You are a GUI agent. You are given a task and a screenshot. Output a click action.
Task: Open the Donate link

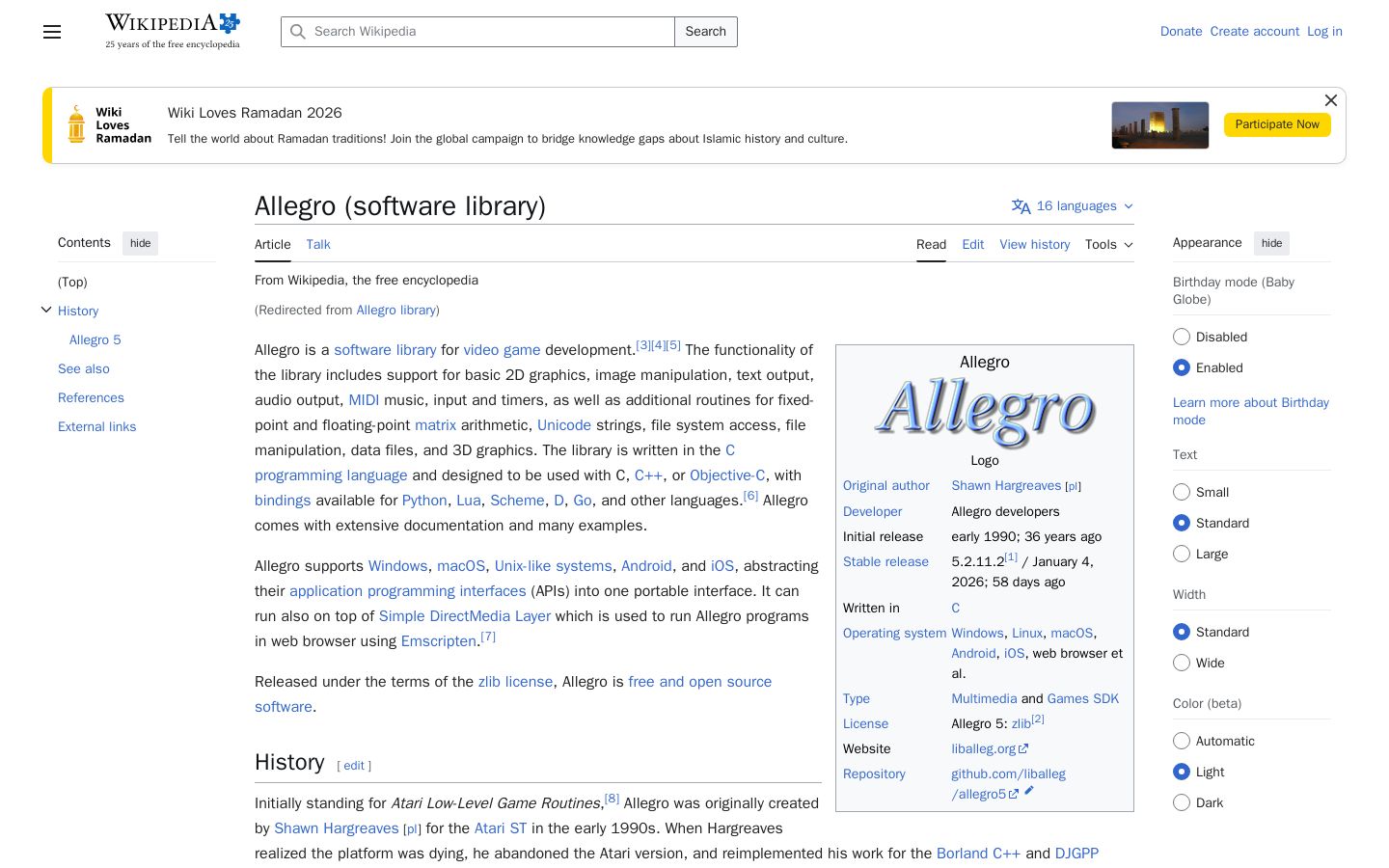coord(1182,32)
